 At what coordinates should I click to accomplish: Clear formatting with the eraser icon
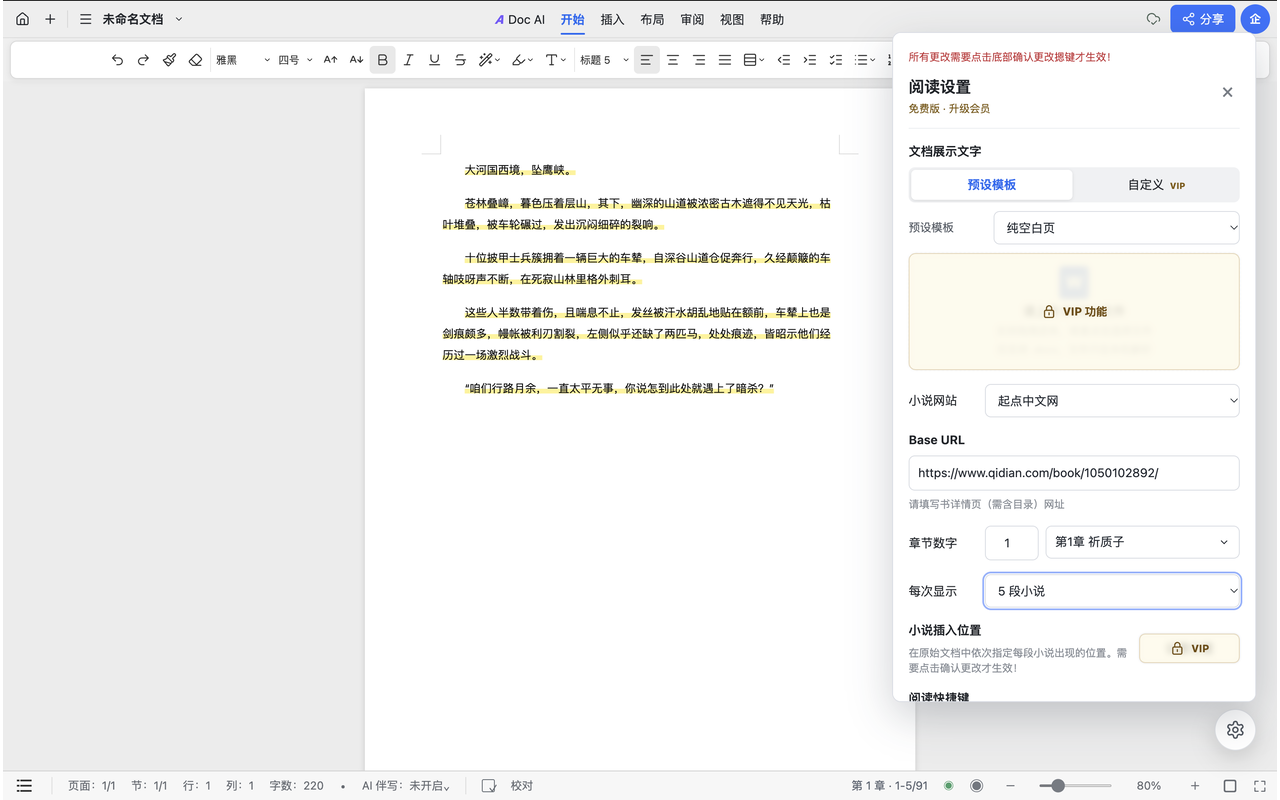click(x=195, y=60)
